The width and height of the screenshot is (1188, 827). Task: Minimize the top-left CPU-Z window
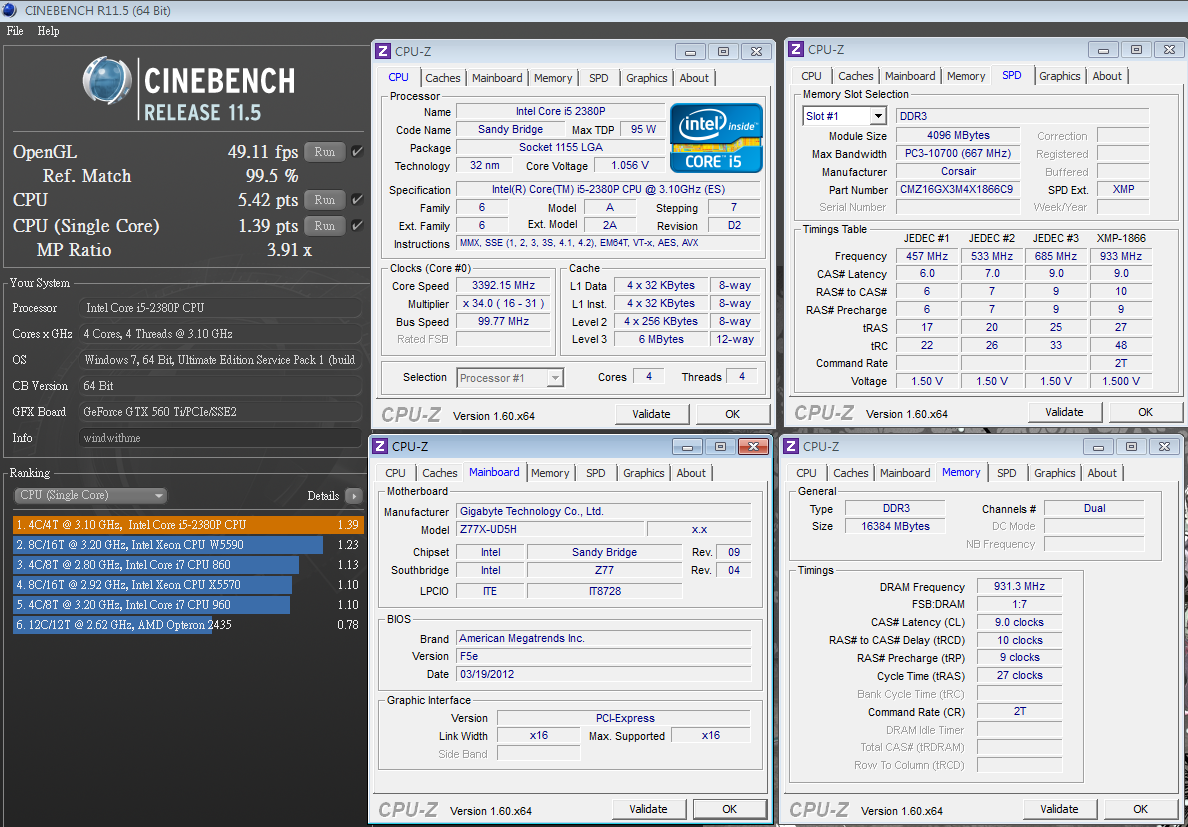pos(690,51)
